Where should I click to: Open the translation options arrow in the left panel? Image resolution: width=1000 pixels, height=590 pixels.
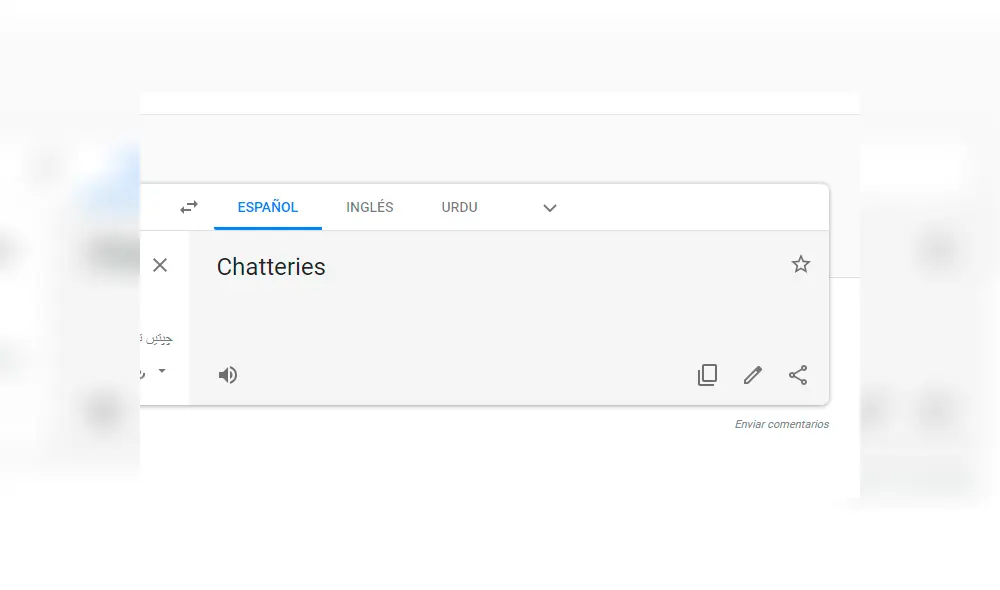(162, 371)
